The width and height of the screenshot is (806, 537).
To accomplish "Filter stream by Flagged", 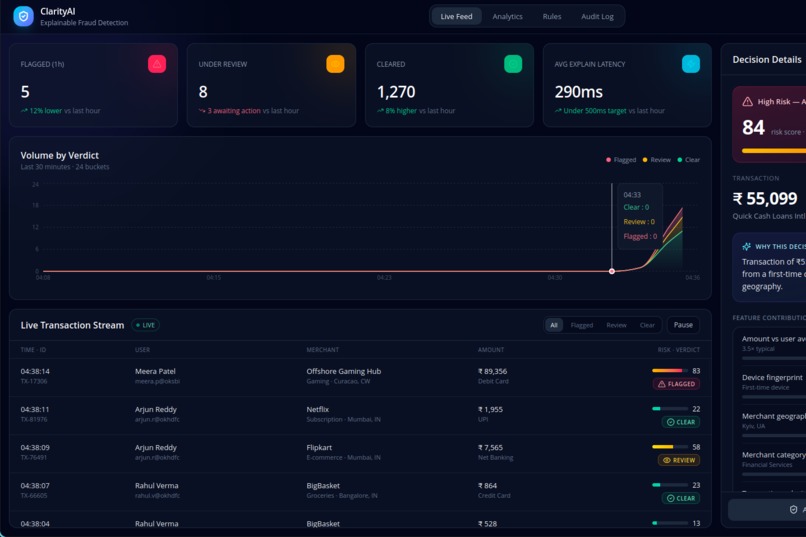I will pos(581,325).
